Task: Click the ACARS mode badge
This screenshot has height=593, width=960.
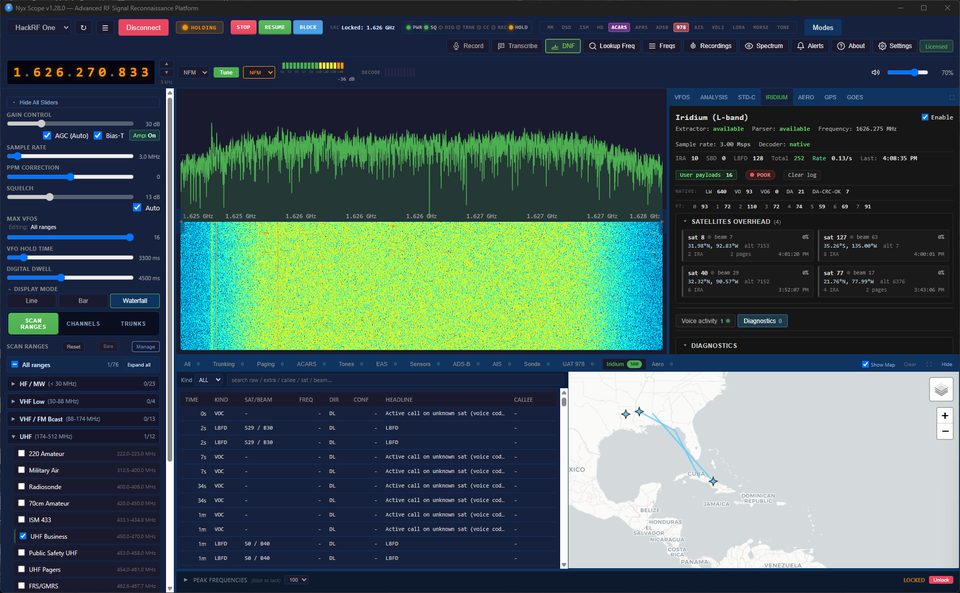Action: [619, 28]
